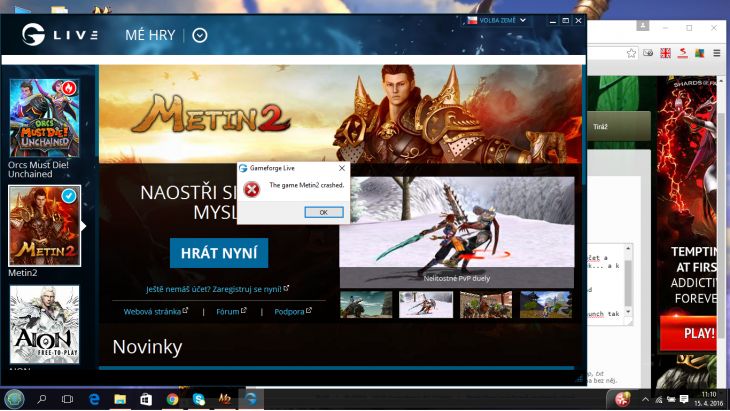Click the Metin2 label under the tile
Image resolution: width=730 pixels, height=411 pixels.
(x=22, y=273)
